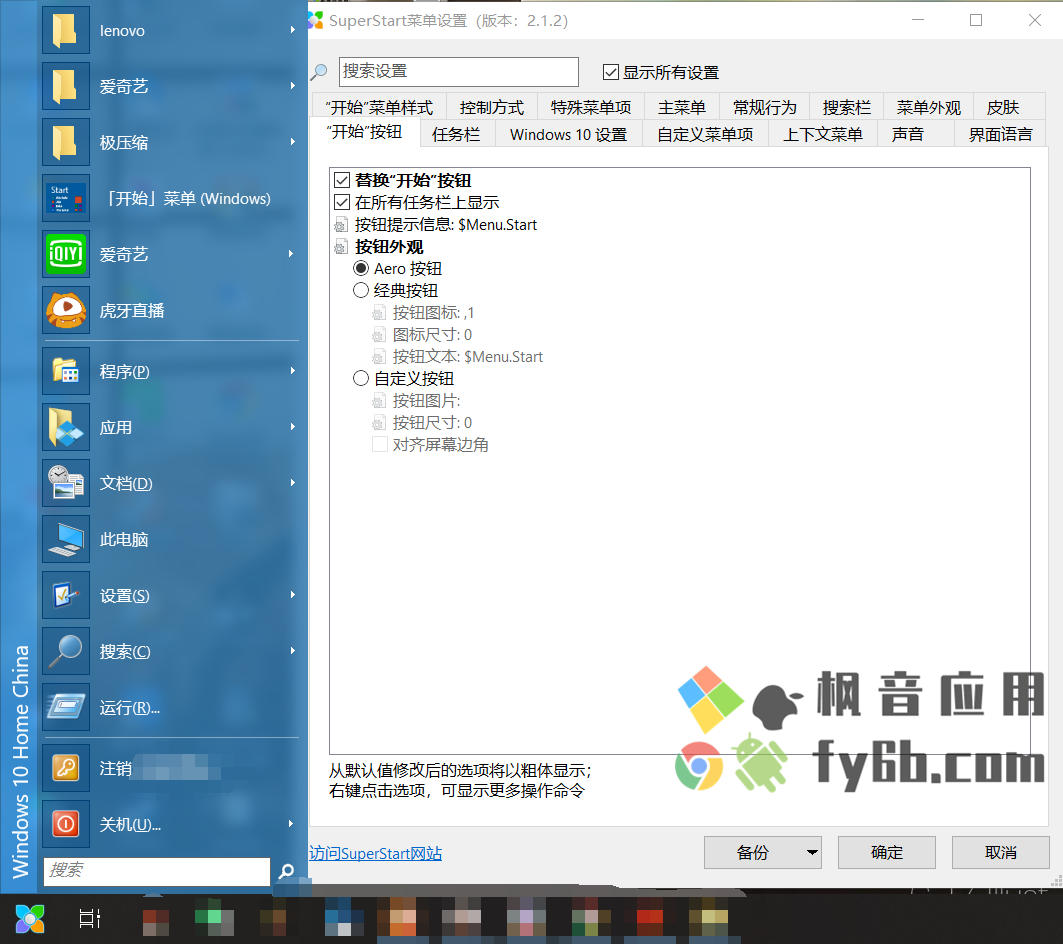Select the 自定义按钮 radio option
Viewport: 1063px width, 944px height.
pos(361,378)
